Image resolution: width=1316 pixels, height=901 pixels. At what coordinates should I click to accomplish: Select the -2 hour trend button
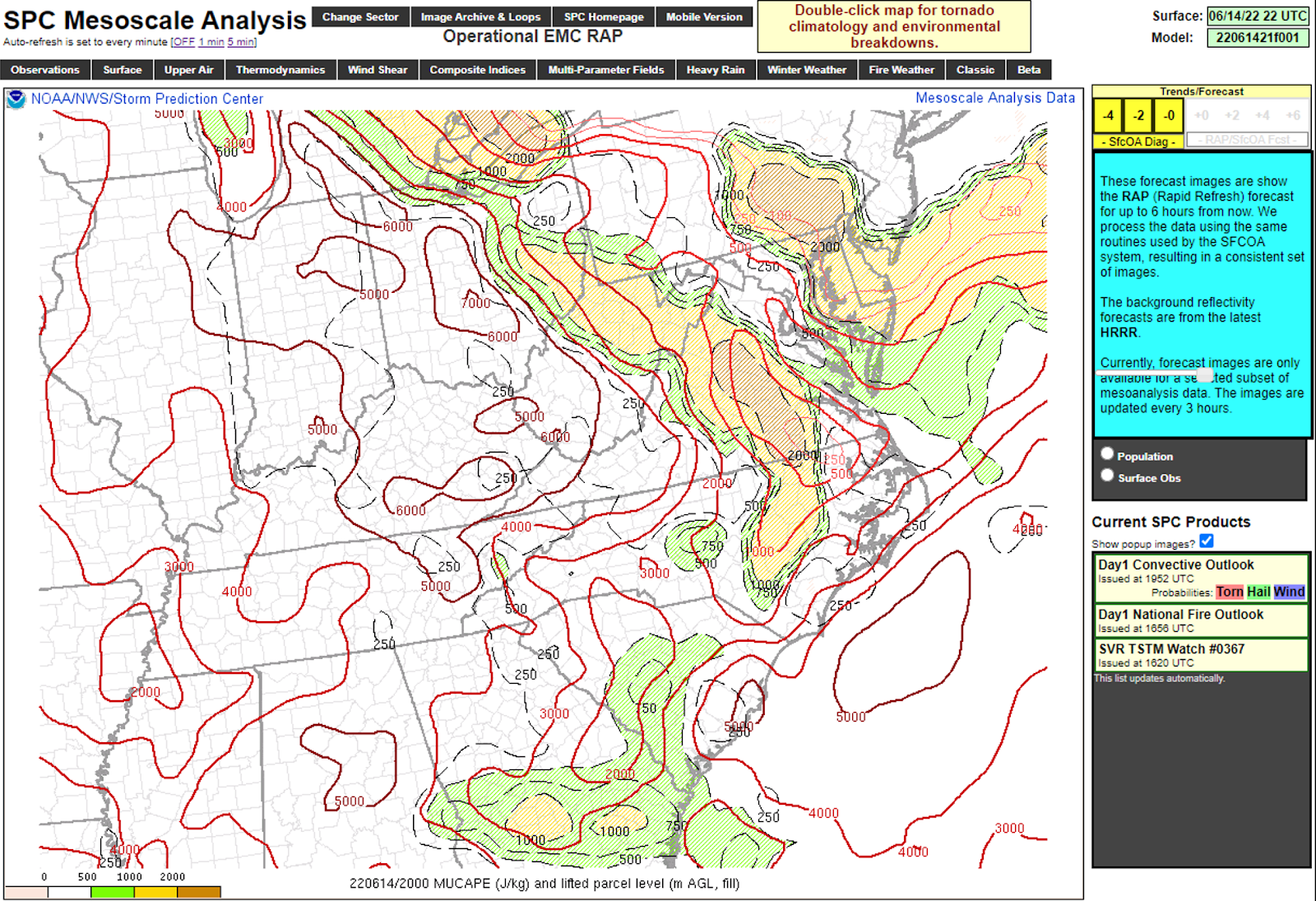[1138, 116]
